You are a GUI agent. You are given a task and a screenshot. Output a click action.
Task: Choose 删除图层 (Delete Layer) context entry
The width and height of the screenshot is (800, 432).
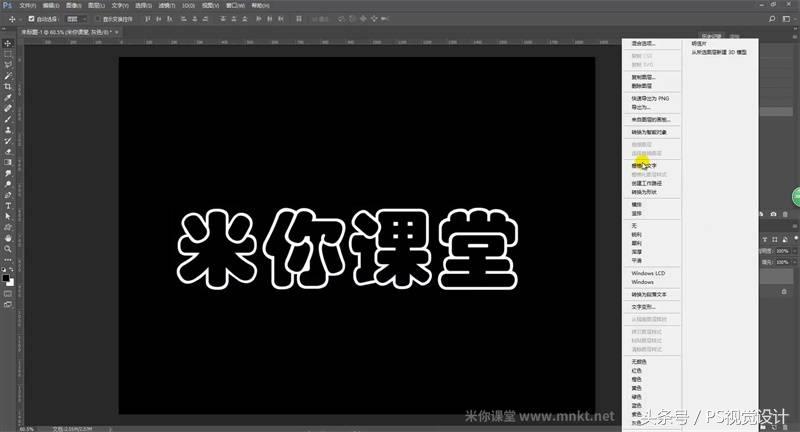click(x=641, y=86)
